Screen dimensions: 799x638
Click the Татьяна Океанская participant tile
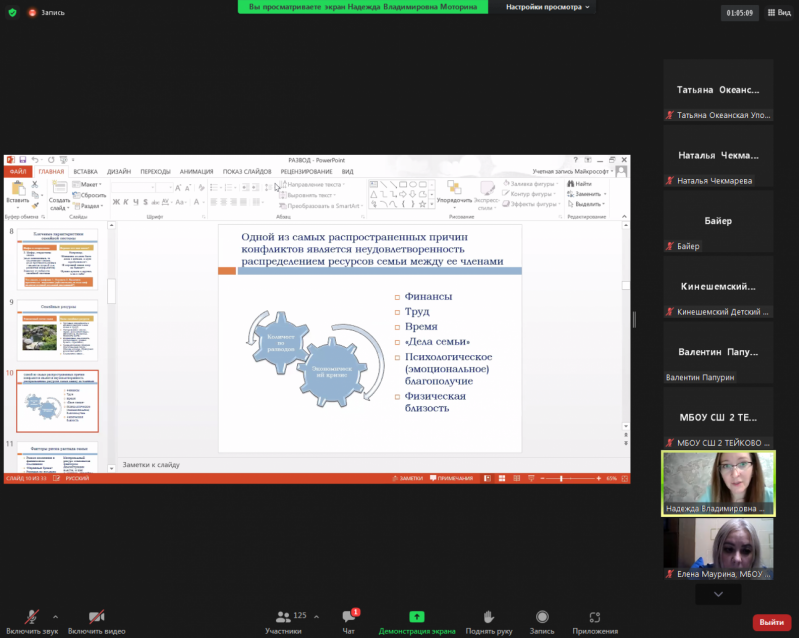(718, 91)
